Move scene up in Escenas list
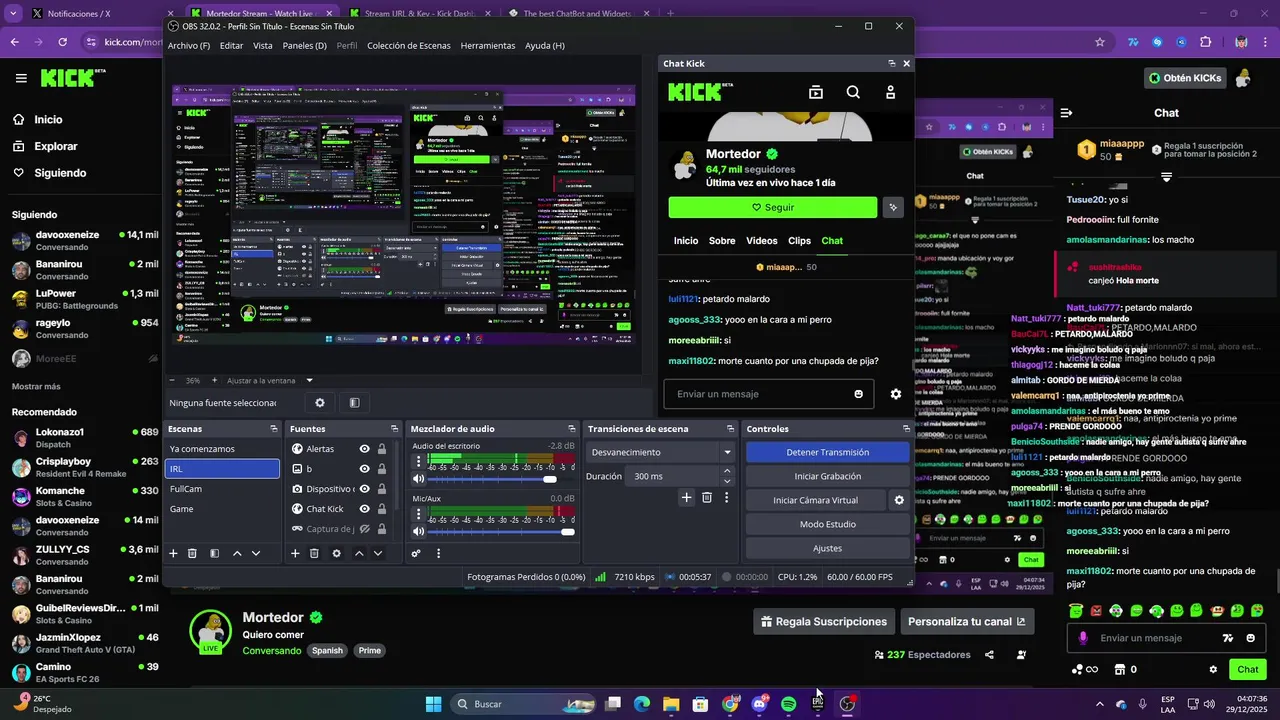1280x720 pixels. pos(237,553)
